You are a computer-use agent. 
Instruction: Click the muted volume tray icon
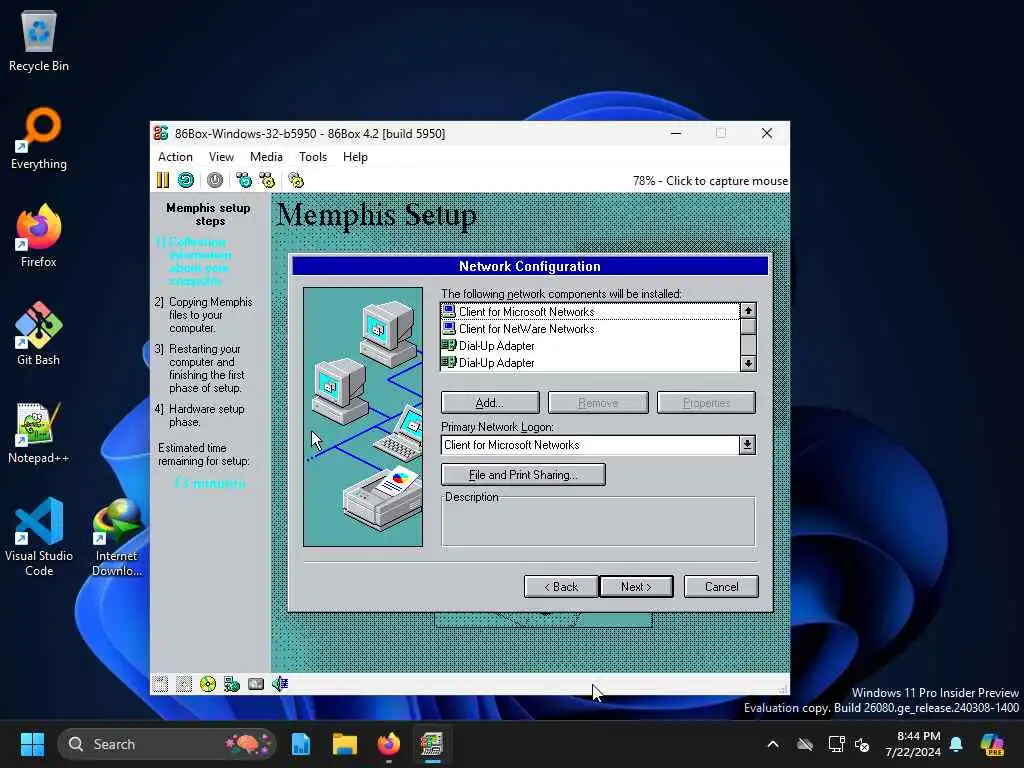click(x=862, y=744)
